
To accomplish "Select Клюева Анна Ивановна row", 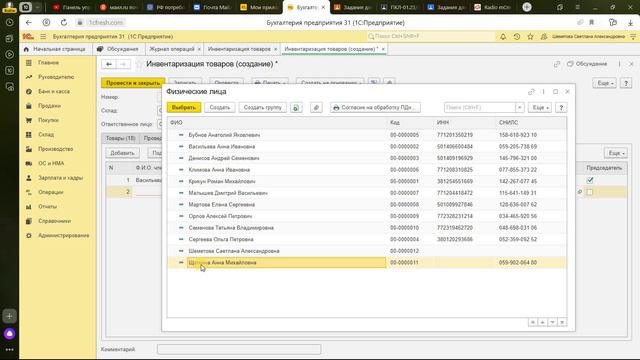I will [x=367, y=170].
